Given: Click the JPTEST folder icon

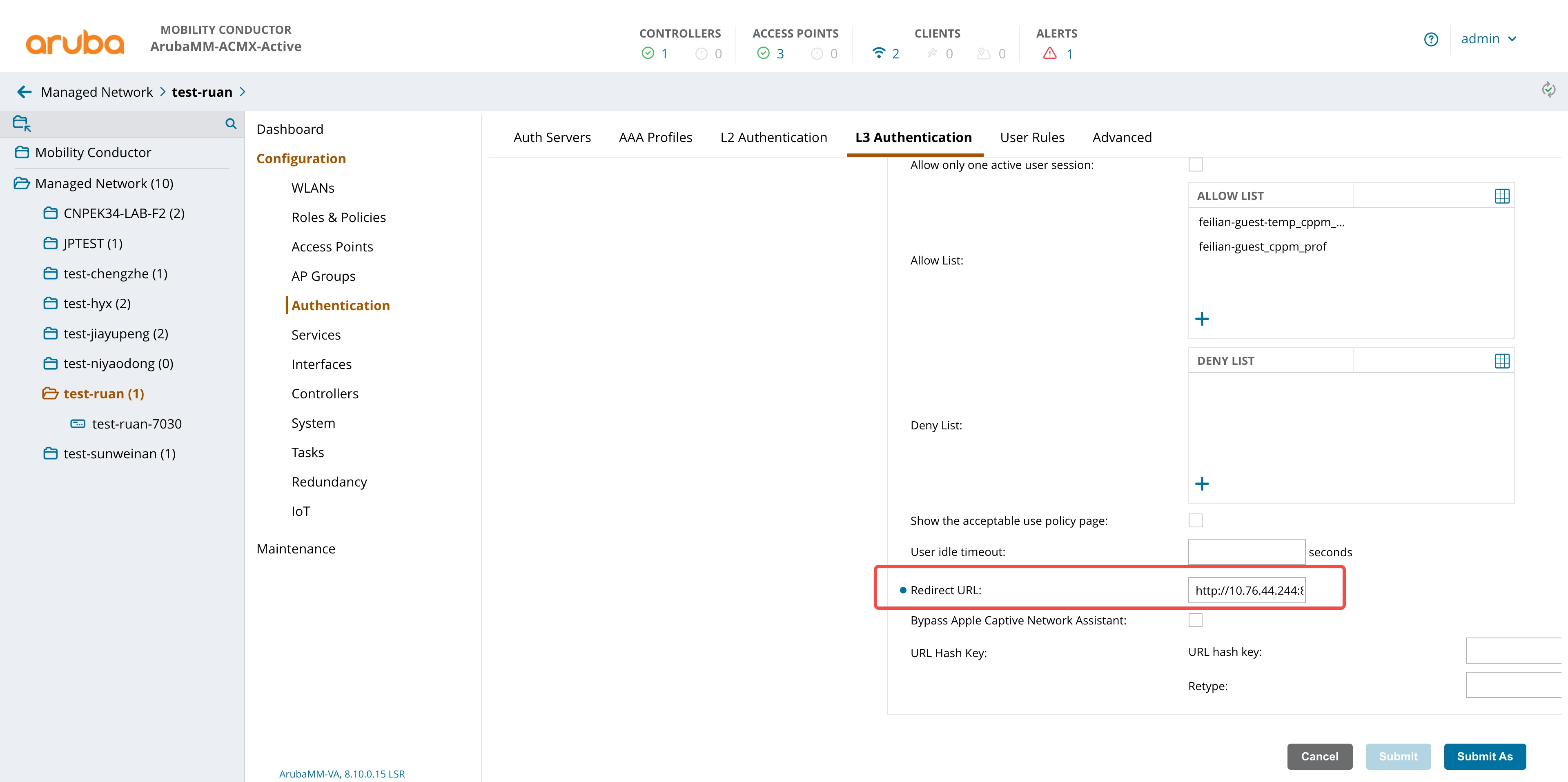Looking at the screenshot, I should [x=51, y=243].
